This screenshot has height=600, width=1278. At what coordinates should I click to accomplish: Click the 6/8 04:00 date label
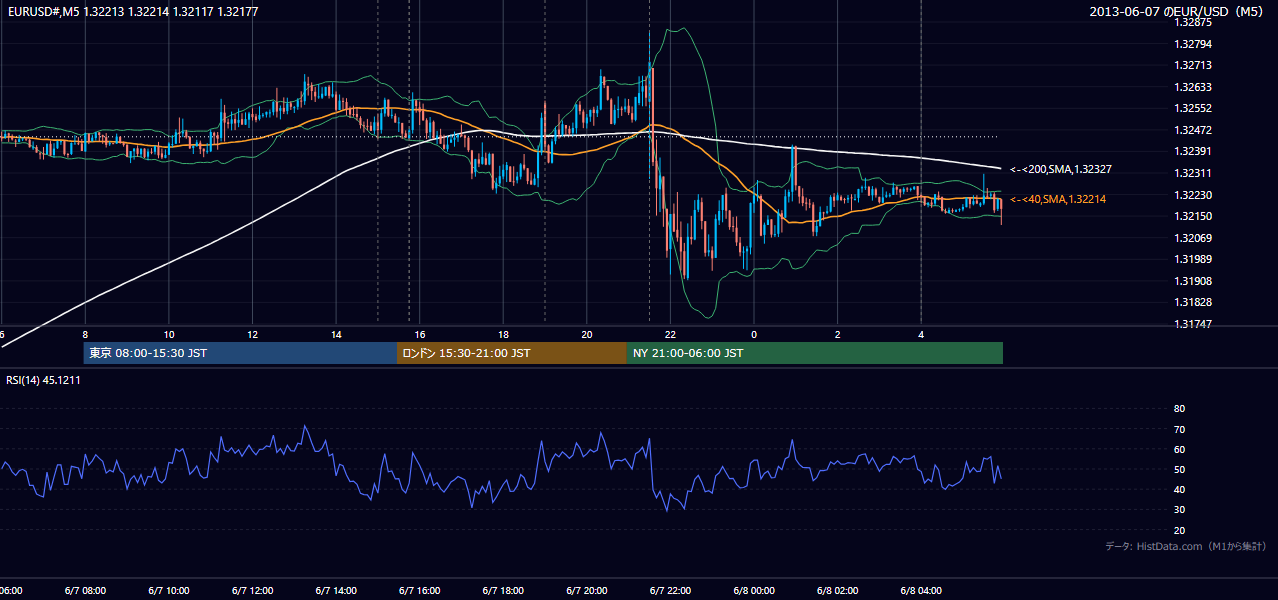point(921,591)
